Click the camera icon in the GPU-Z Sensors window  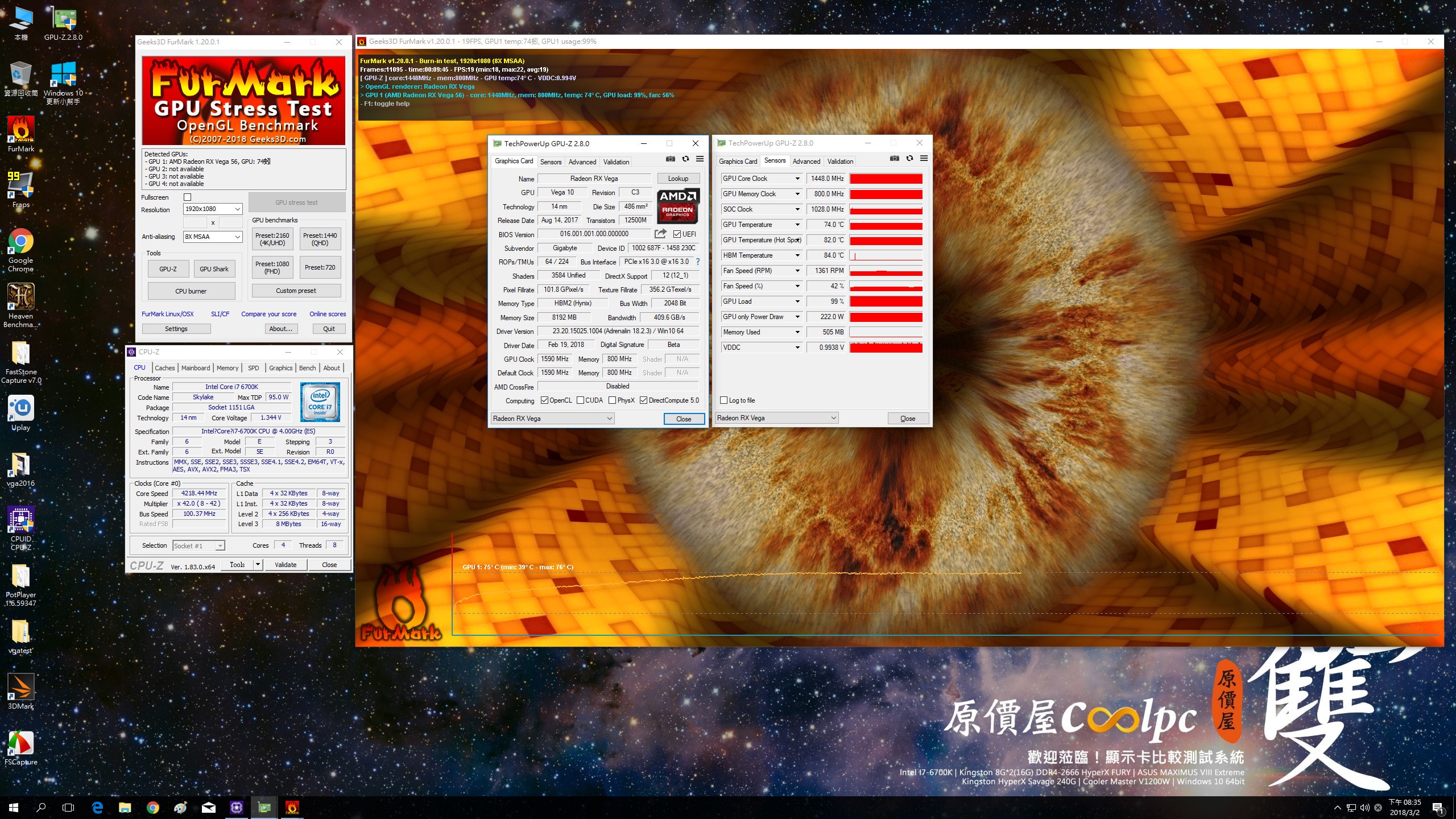[895, 158]
